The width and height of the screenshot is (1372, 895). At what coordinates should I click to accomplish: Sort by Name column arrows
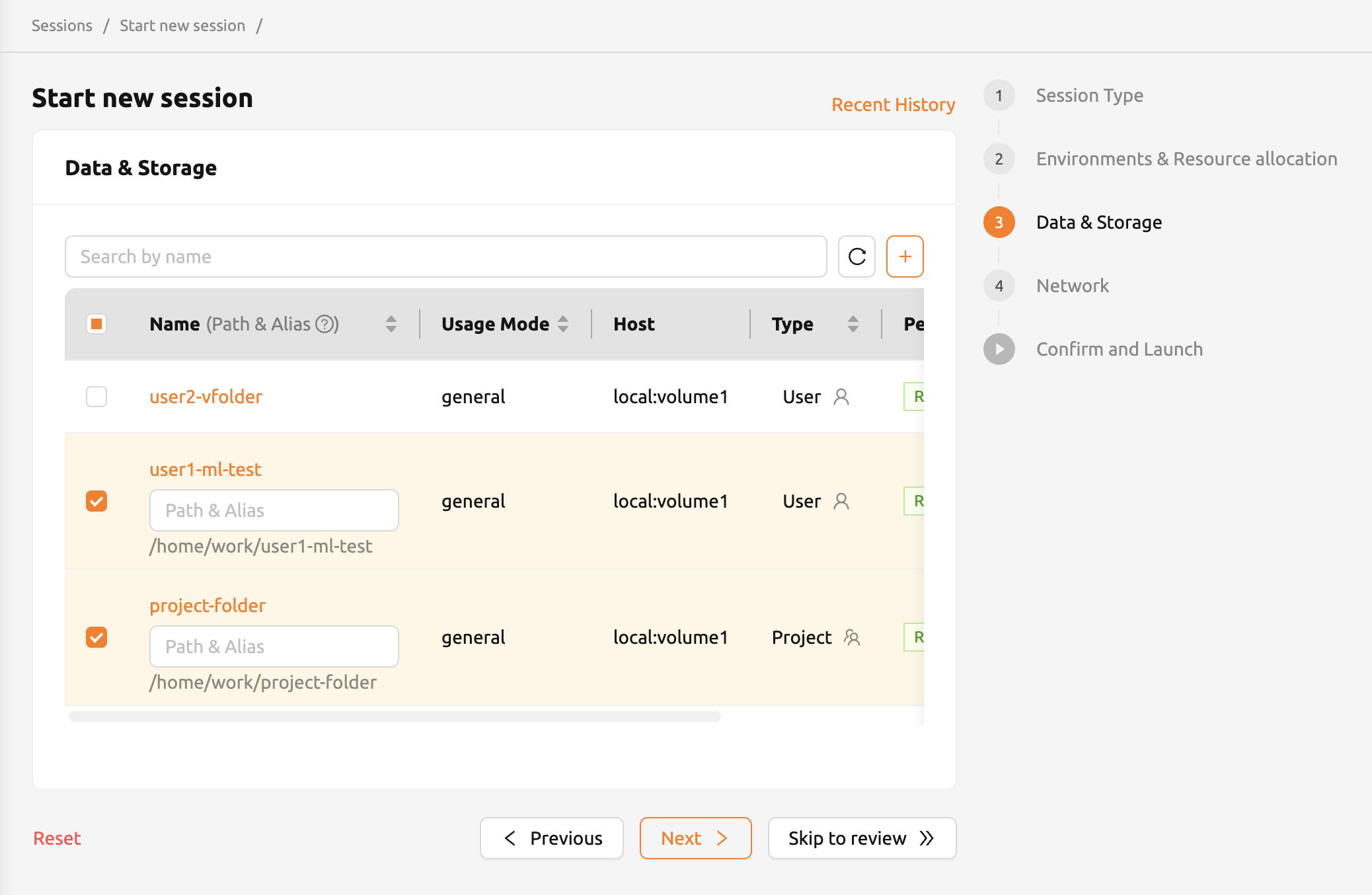point(391,324)
